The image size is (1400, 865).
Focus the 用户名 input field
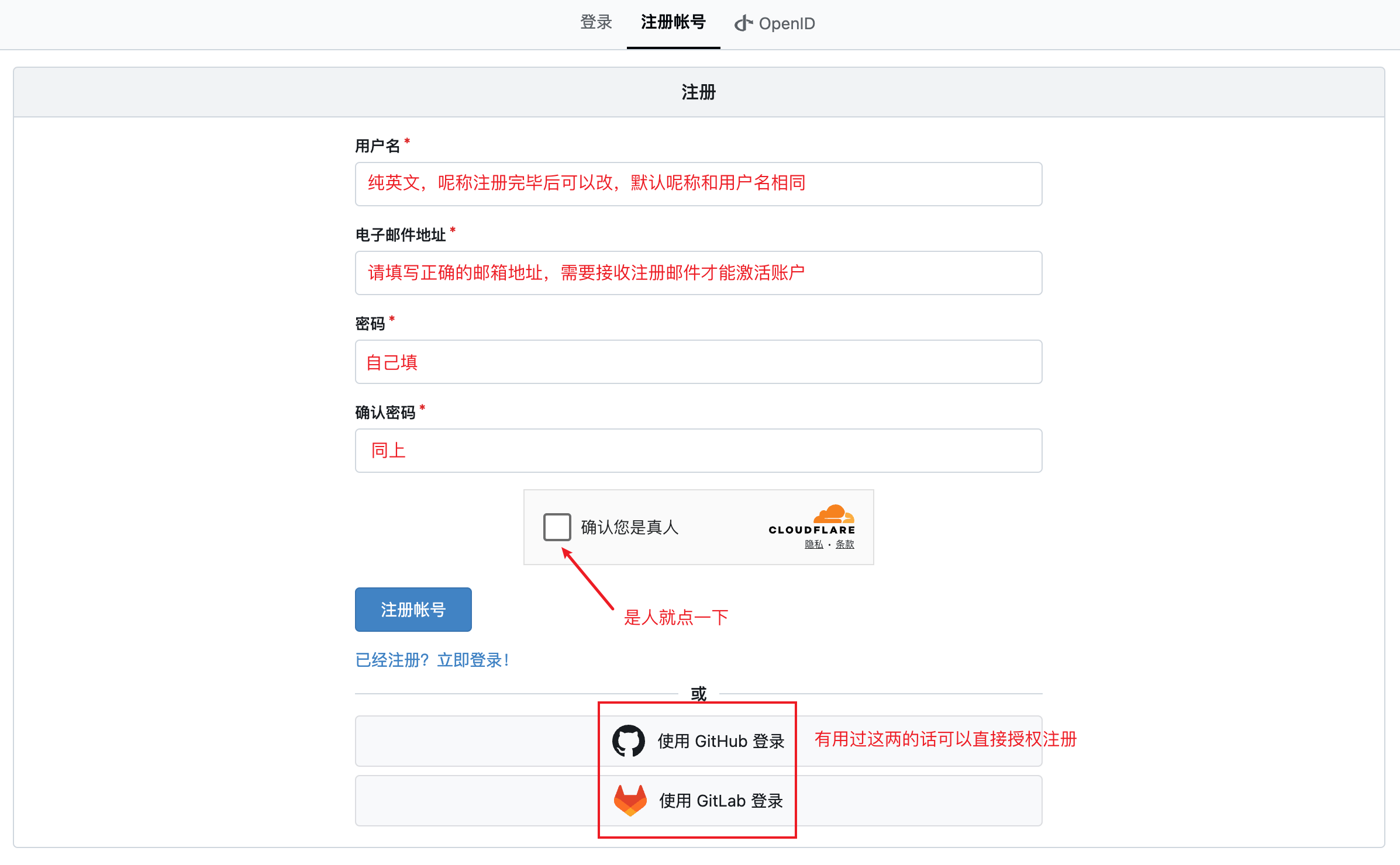[x=698, y=184]
